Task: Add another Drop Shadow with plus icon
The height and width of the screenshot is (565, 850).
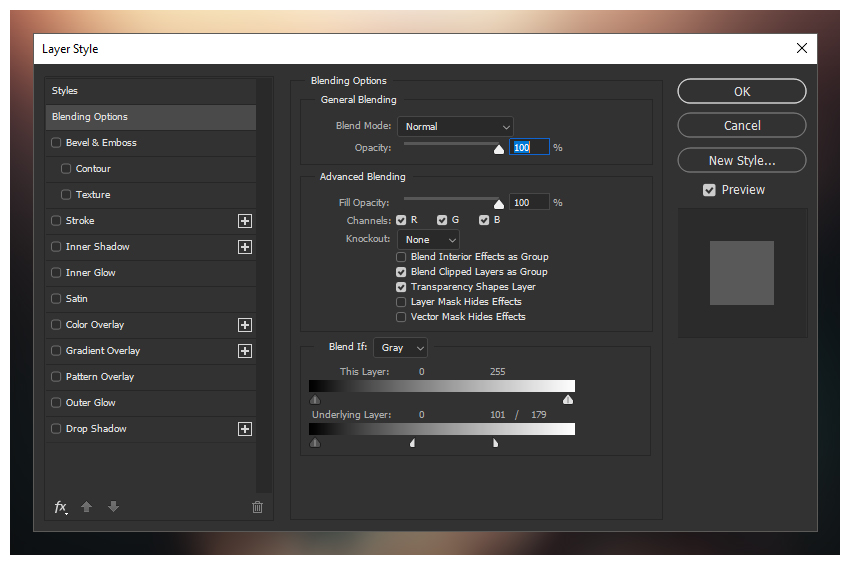Action: [245, 429]
